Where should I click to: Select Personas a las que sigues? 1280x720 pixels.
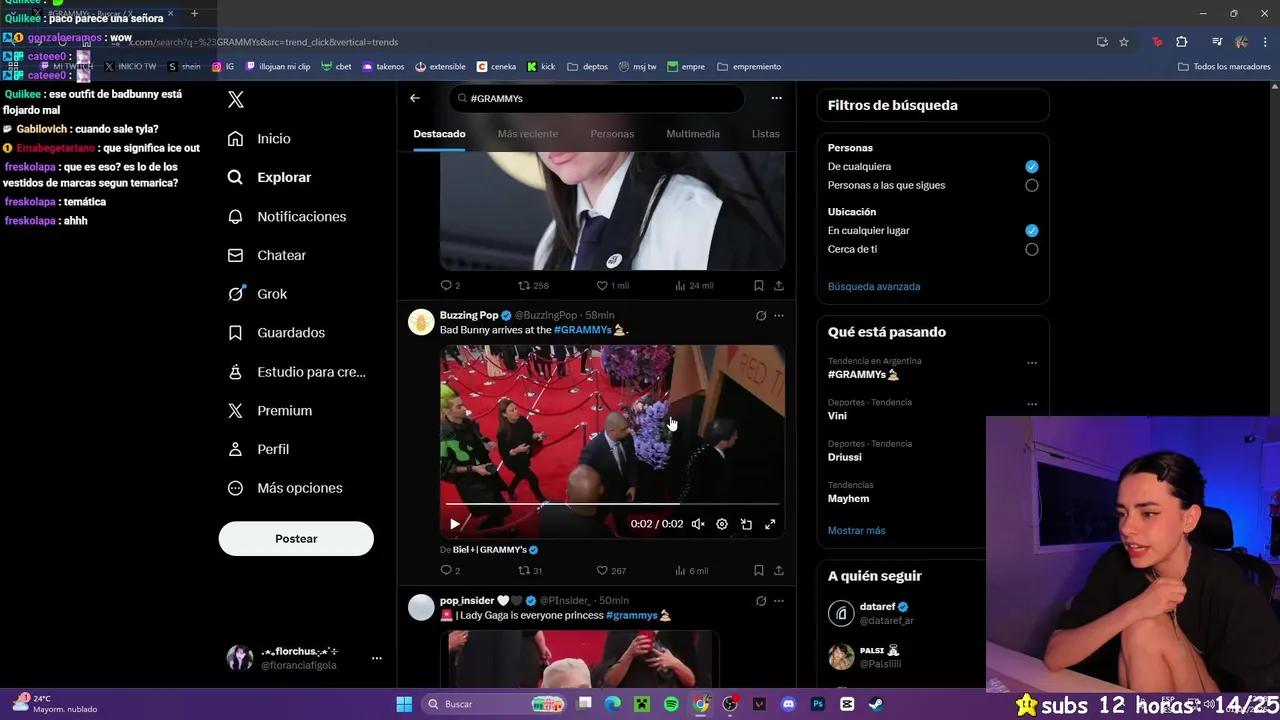point(1031,185)
